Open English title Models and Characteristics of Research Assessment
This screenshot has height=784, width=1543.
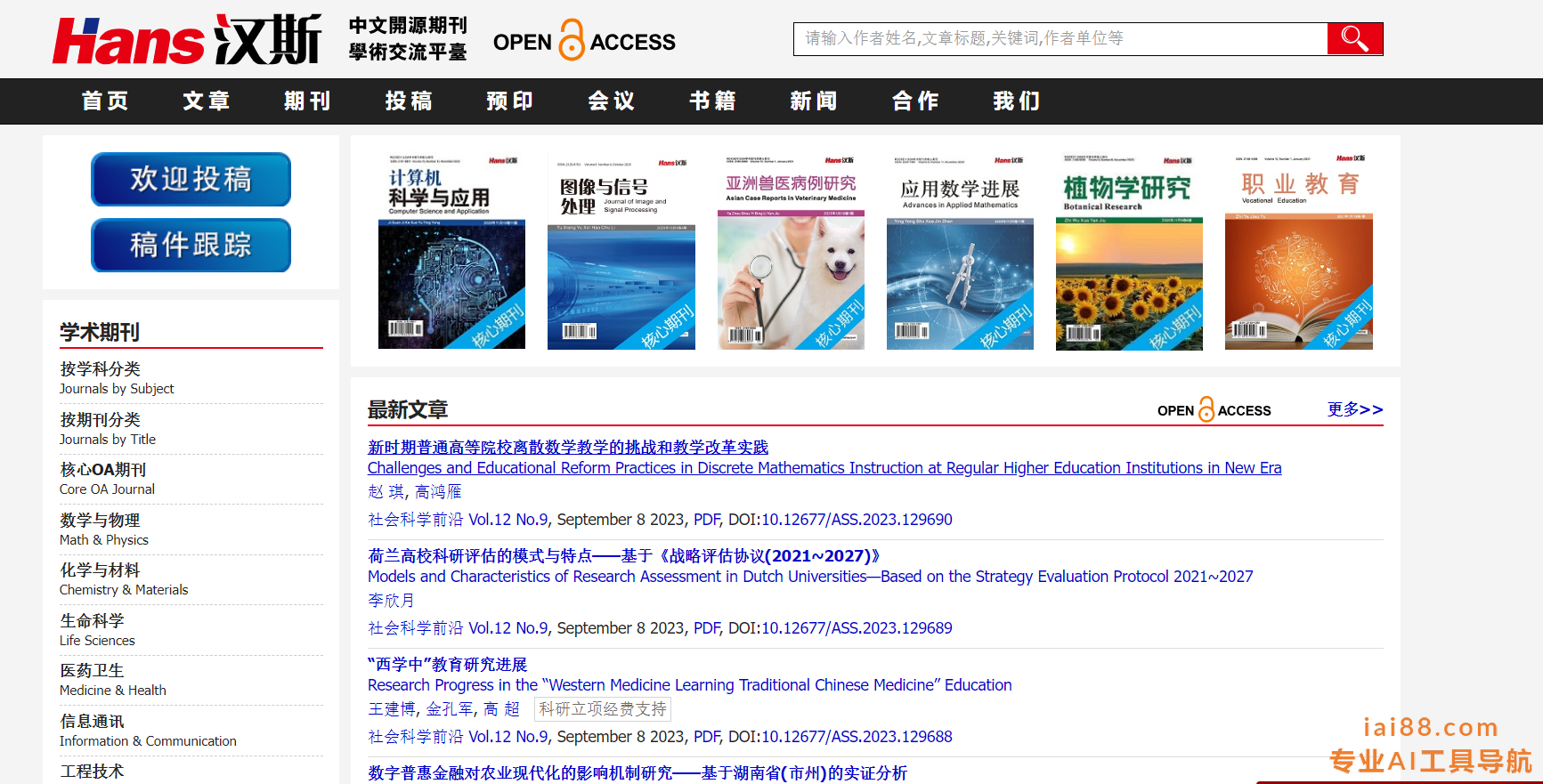(x=810, y=577)
